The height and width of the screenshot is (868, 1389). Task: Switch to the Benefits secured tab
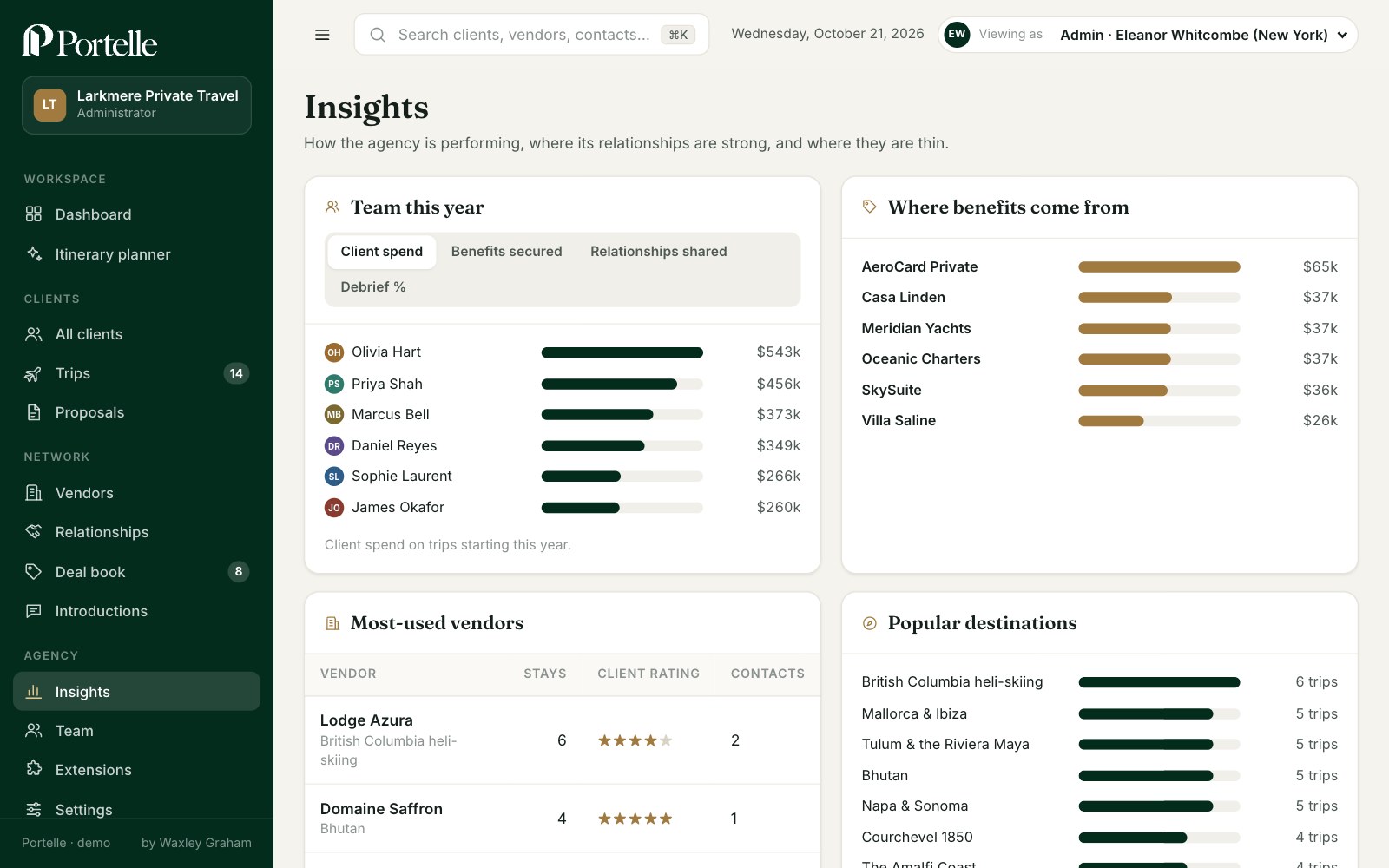point(507,252)
